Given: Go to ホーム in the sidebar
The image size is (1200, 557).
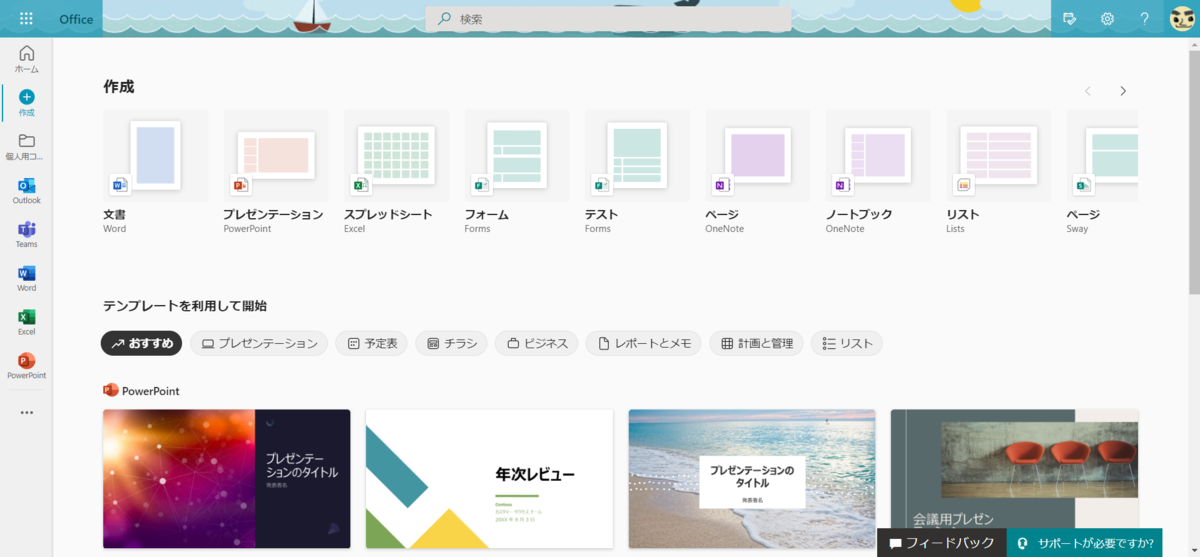Looking at the screenshot, I should click(27, 59).
